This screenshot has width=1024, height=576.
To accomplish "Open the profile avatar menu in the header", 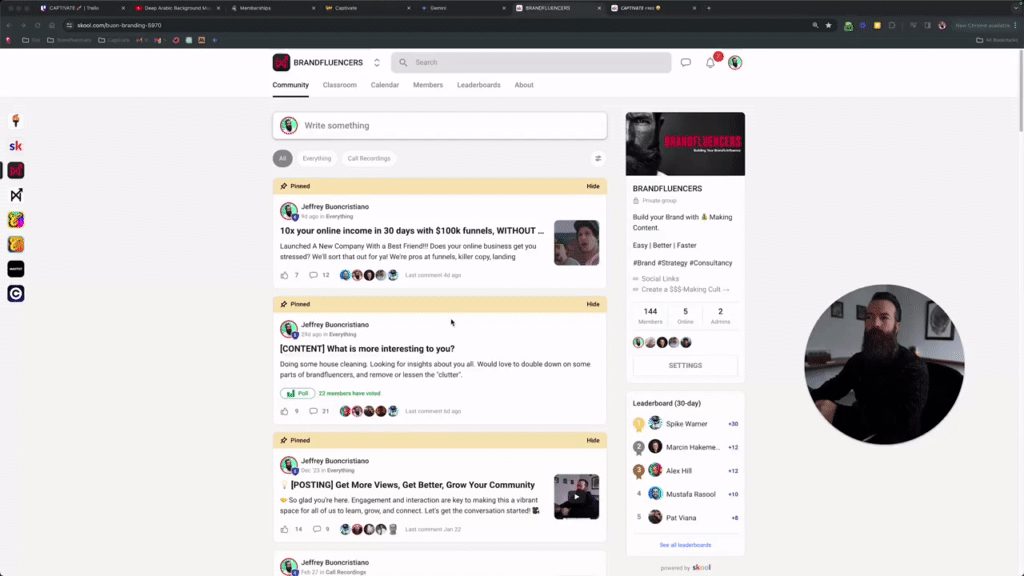I will click(735, 63).
